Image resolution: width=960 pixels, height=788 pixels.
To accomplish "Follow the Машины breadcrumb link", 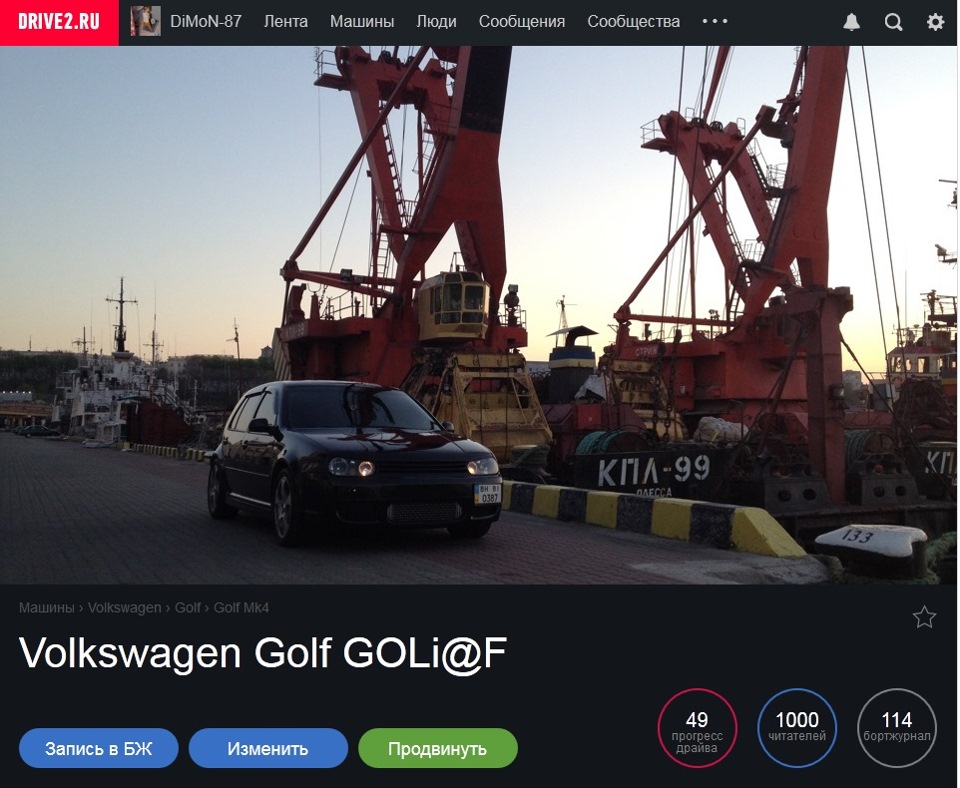I will 47,608.
